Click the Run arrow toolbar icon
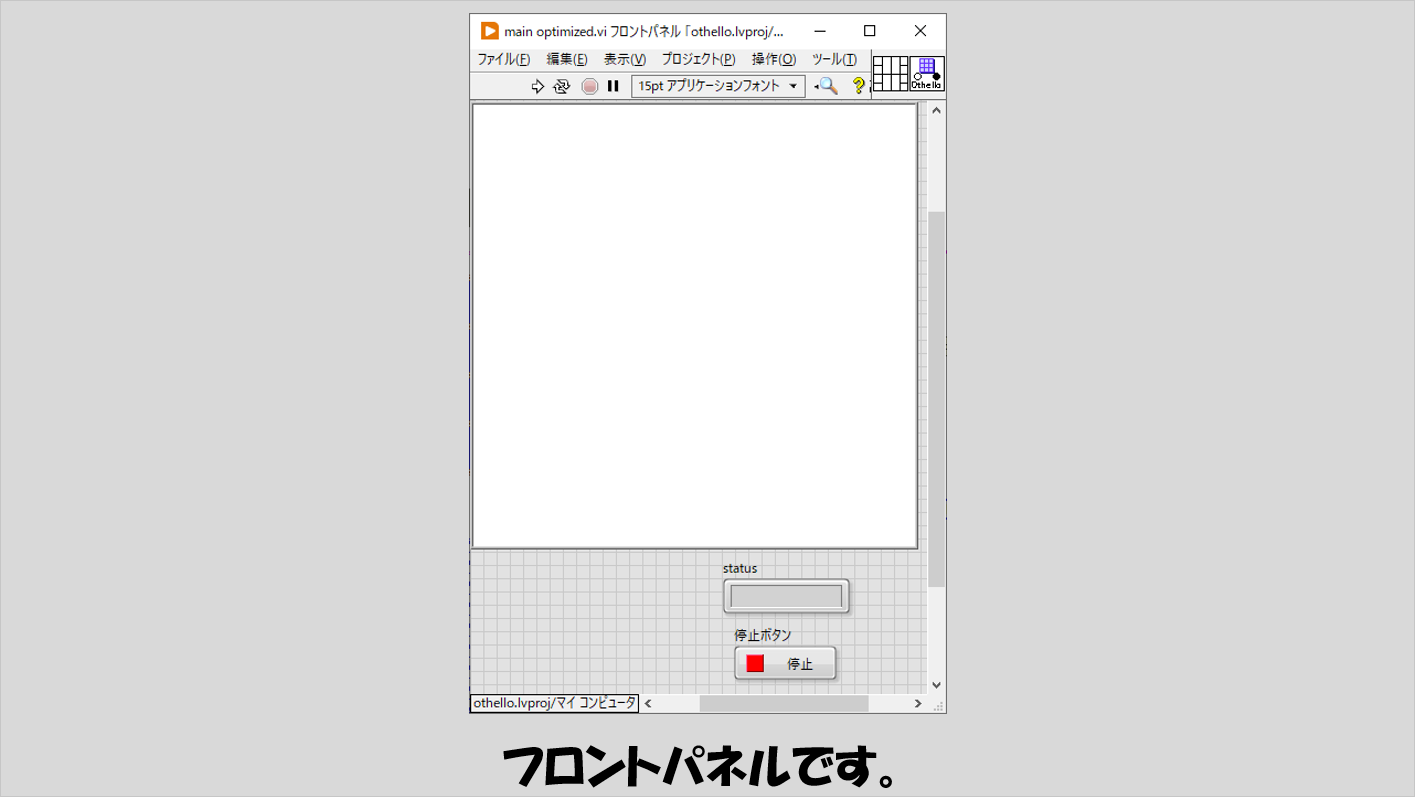 [x=537, y=86]
